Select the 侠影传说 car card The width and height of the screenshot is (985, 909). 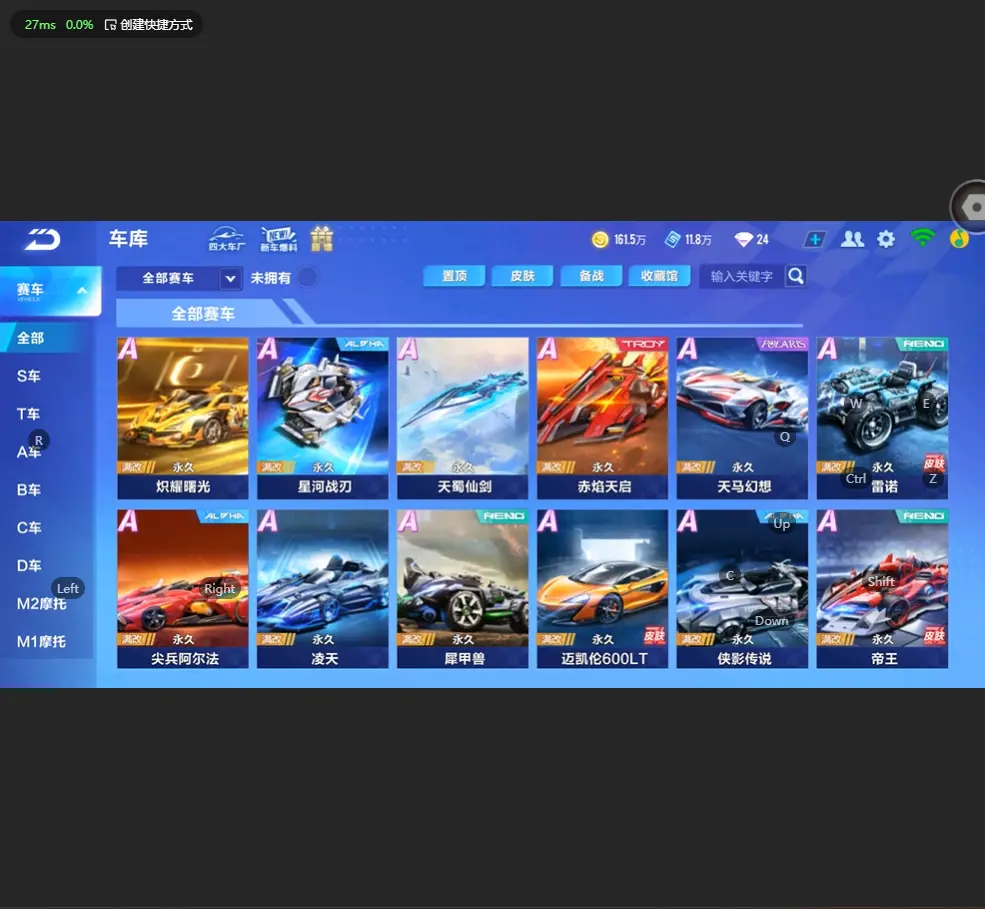[743, 589]
